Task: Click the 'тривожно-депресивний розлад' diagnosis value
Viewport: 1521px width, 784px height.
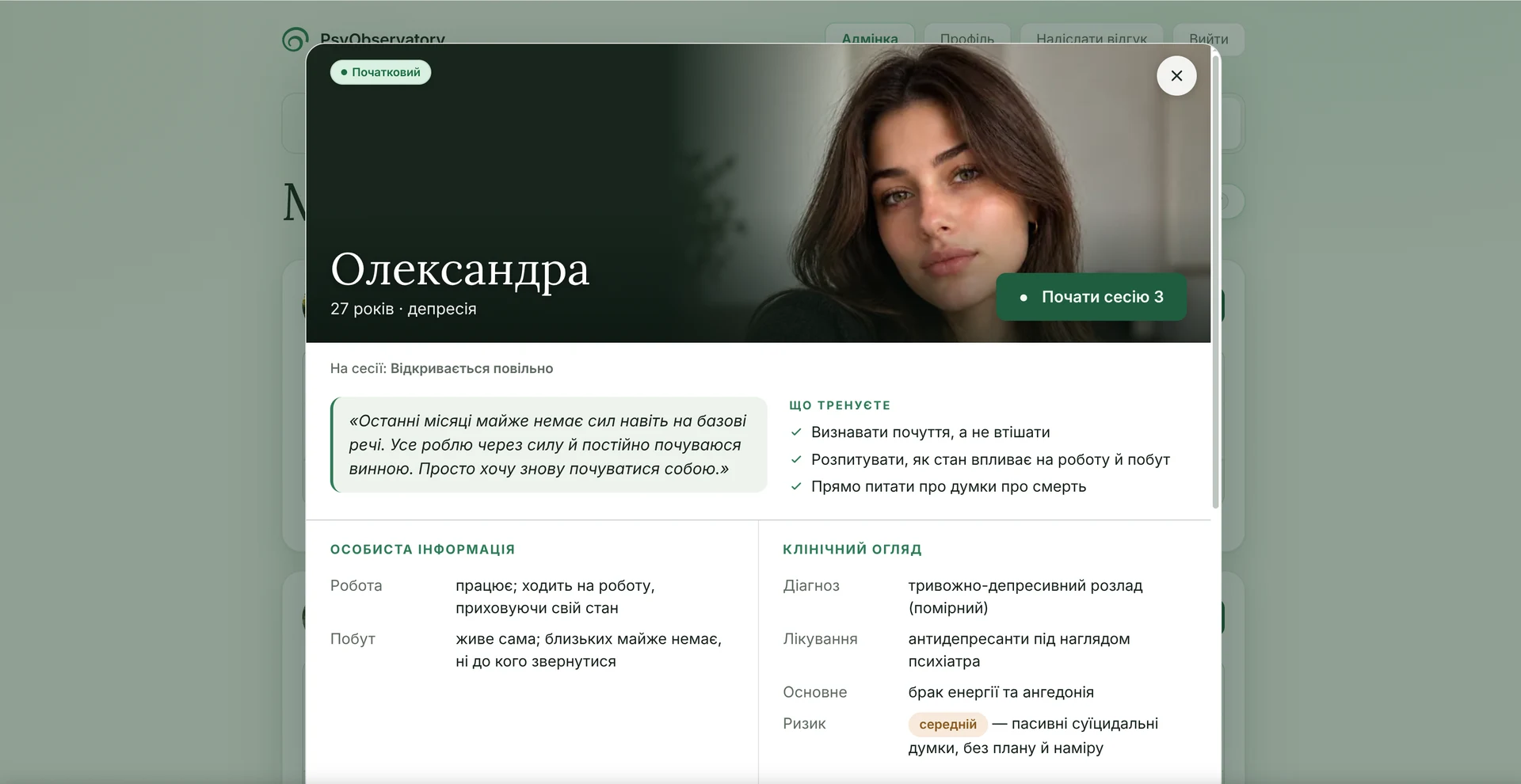Action: coord(1025,596)
